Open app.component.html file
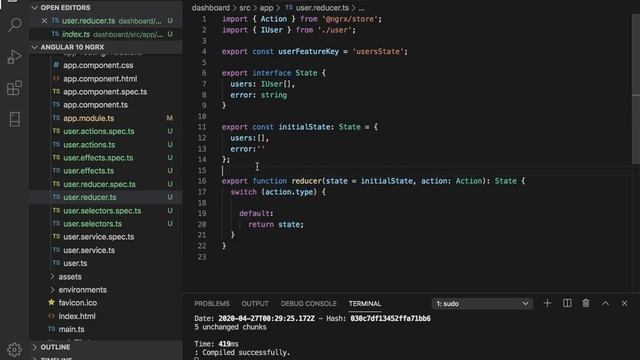 100,78
